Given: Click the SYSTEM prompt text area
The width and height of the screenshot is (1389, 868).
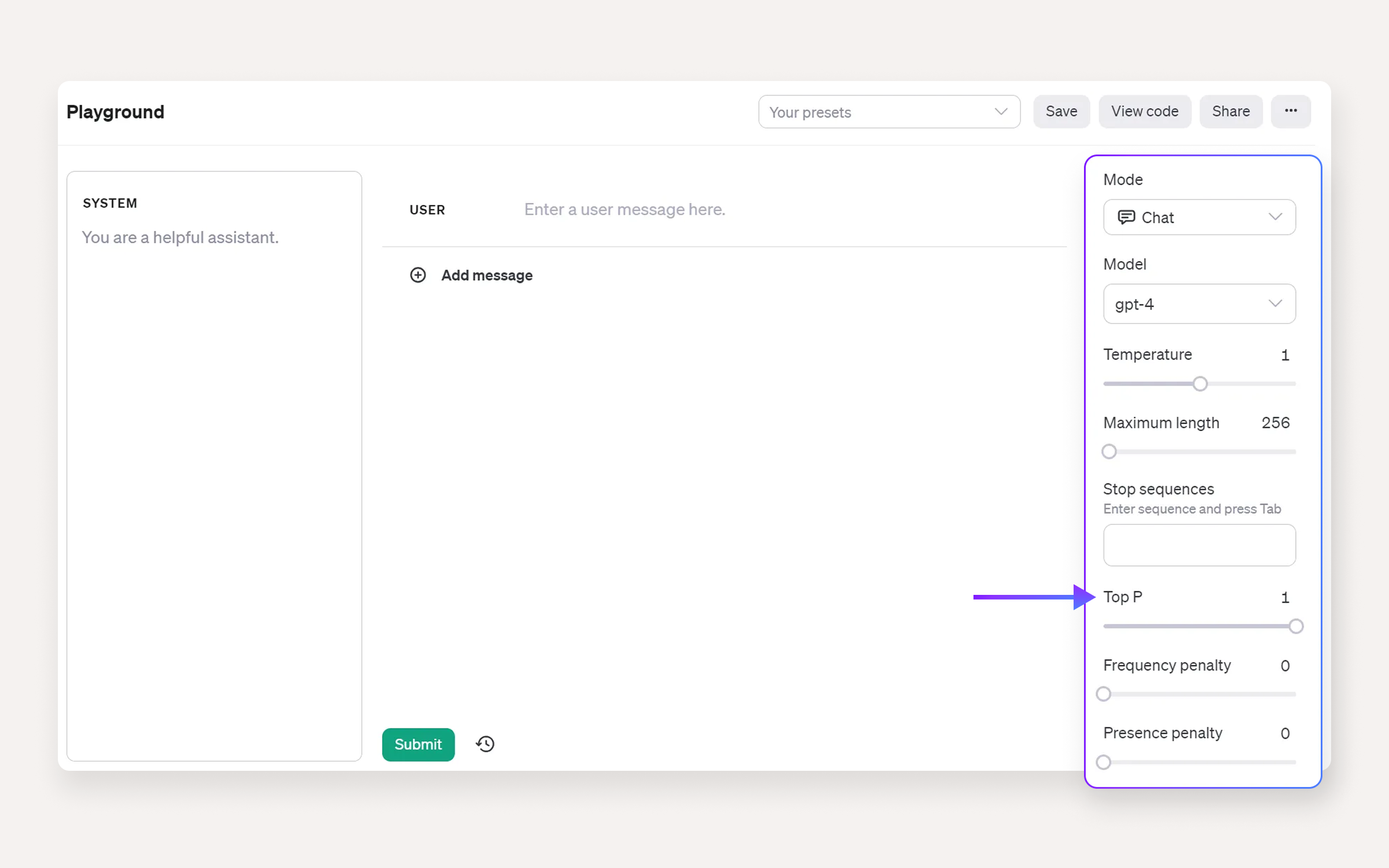Looking at the screenshot, I should (x=214, y=463).
